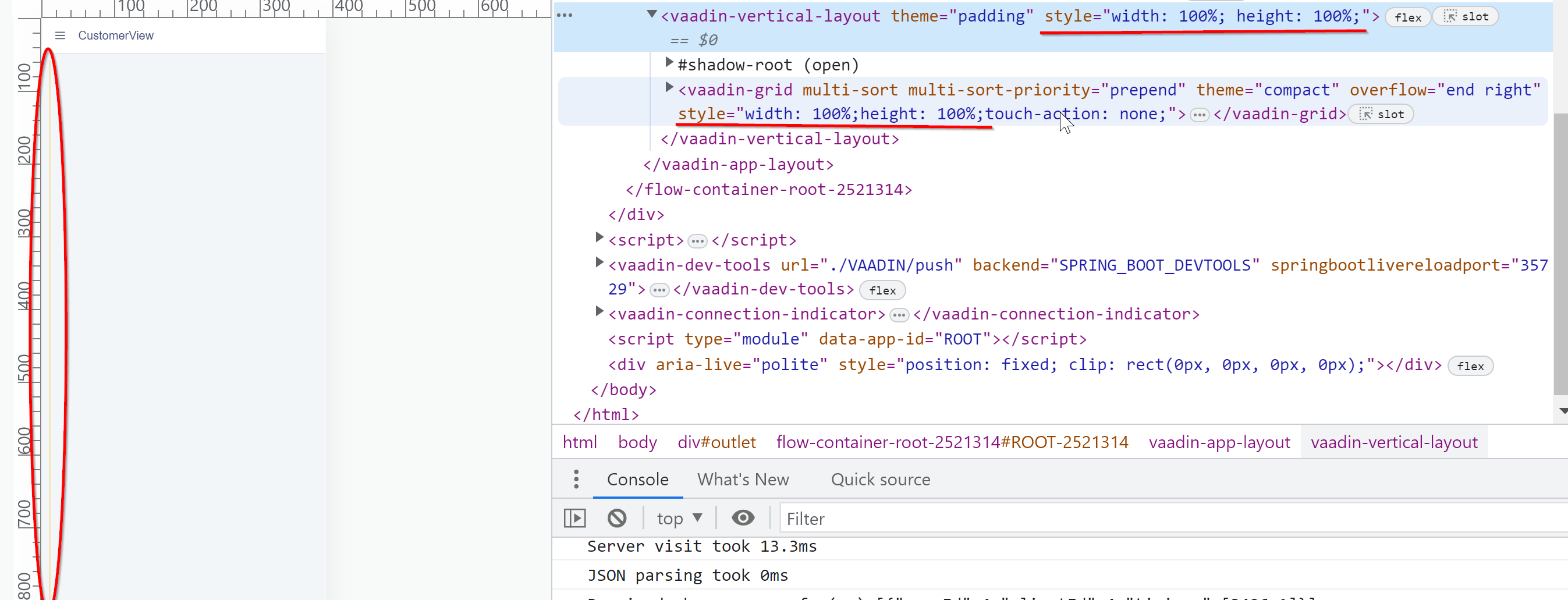Open the hamburger menu beside CustomerView
Image resolution: width=1568 pixels, height=600 pixels.
59,35
